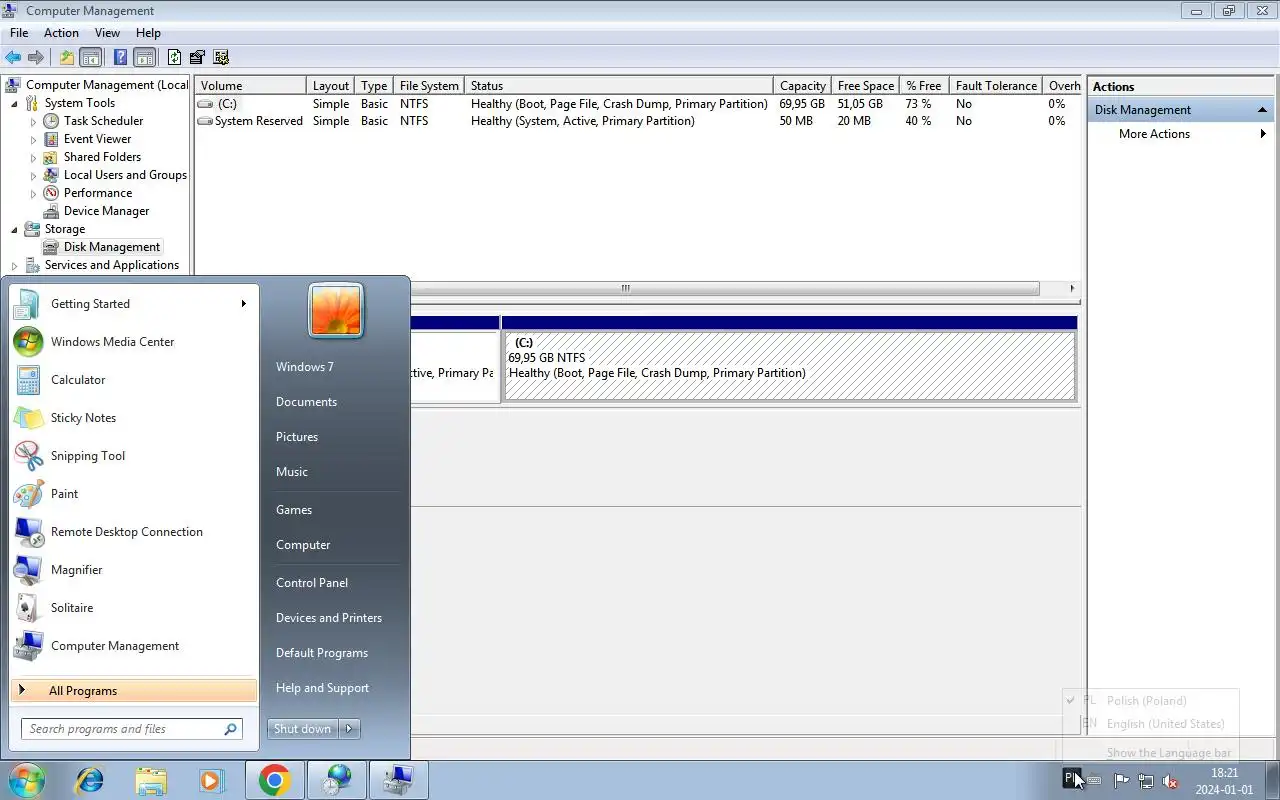Open All Programs in the Start menu

point(134,691)
